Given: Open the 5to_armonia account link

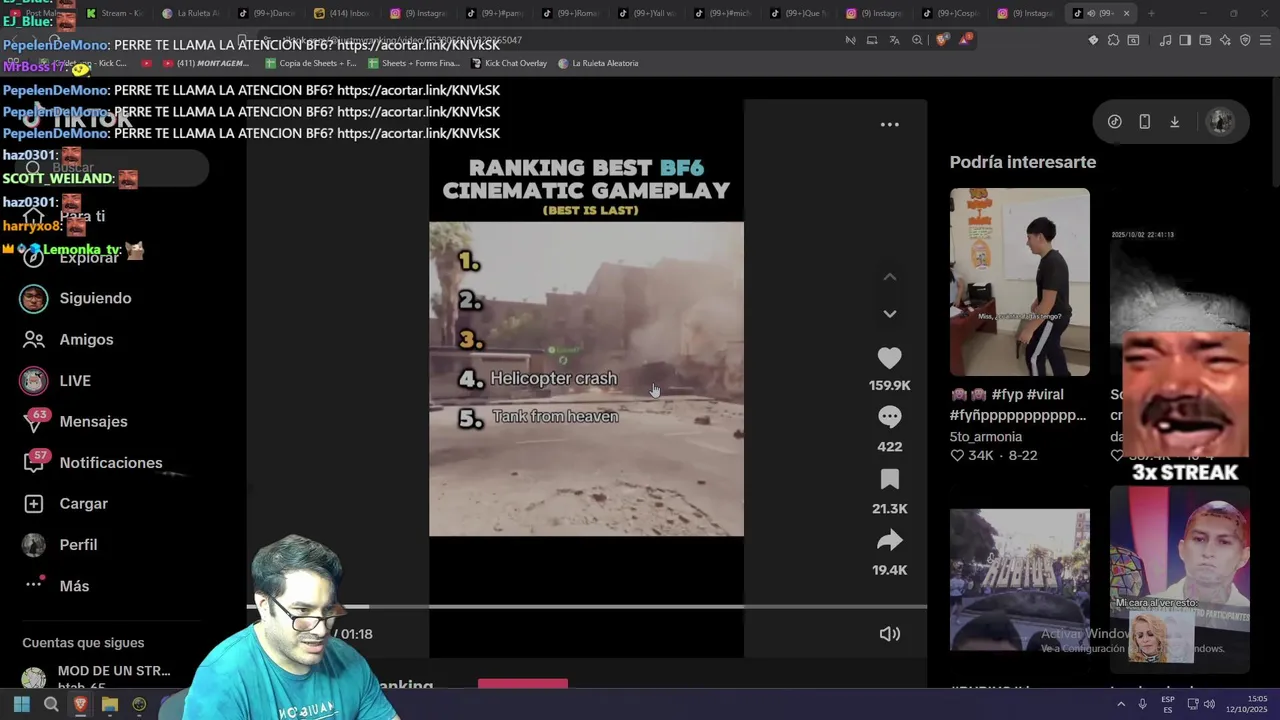Looking at the screenshot, I should (986, 437).
